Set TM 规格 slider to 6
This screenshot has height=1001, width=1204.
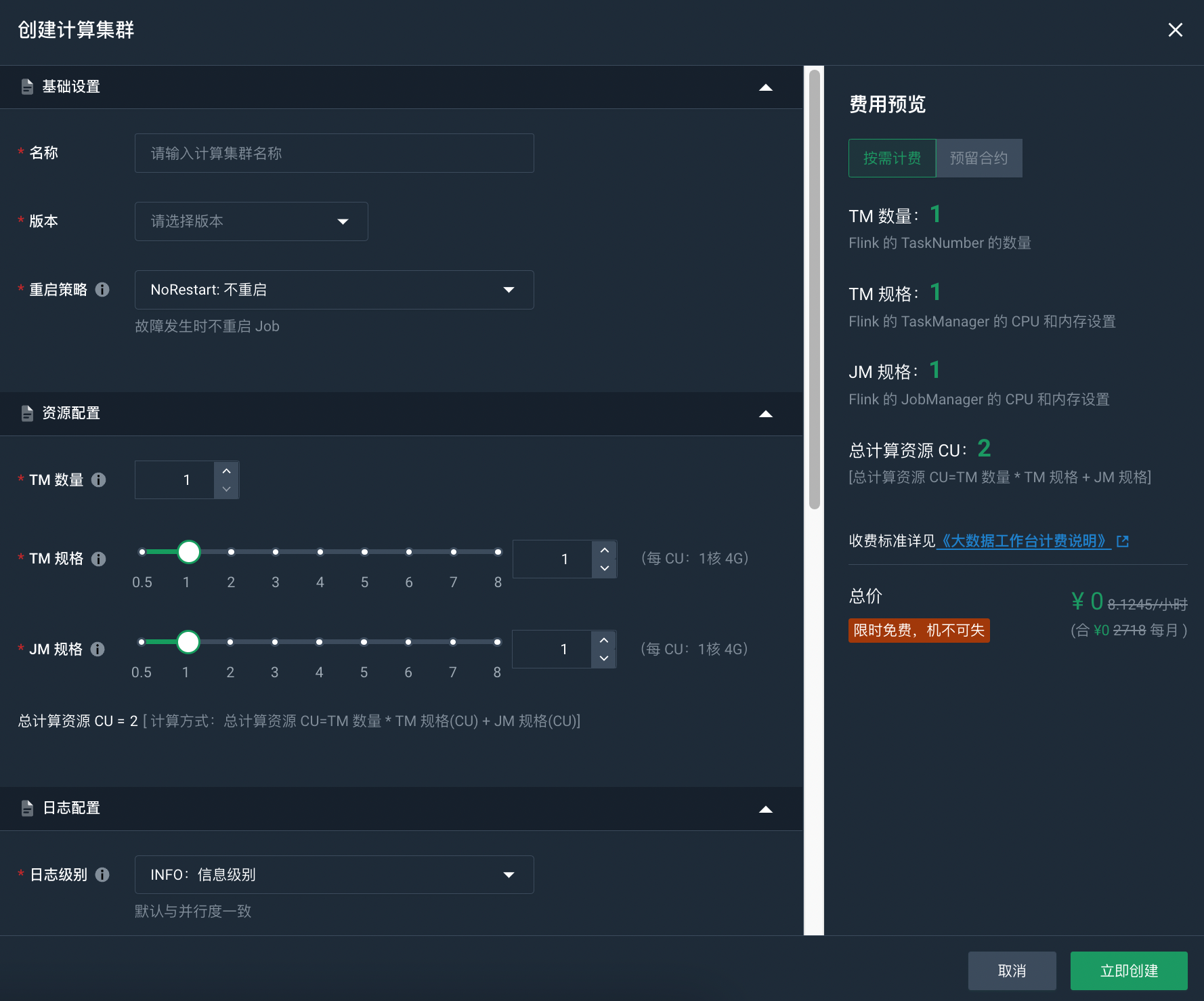click(x=409, y=552)
